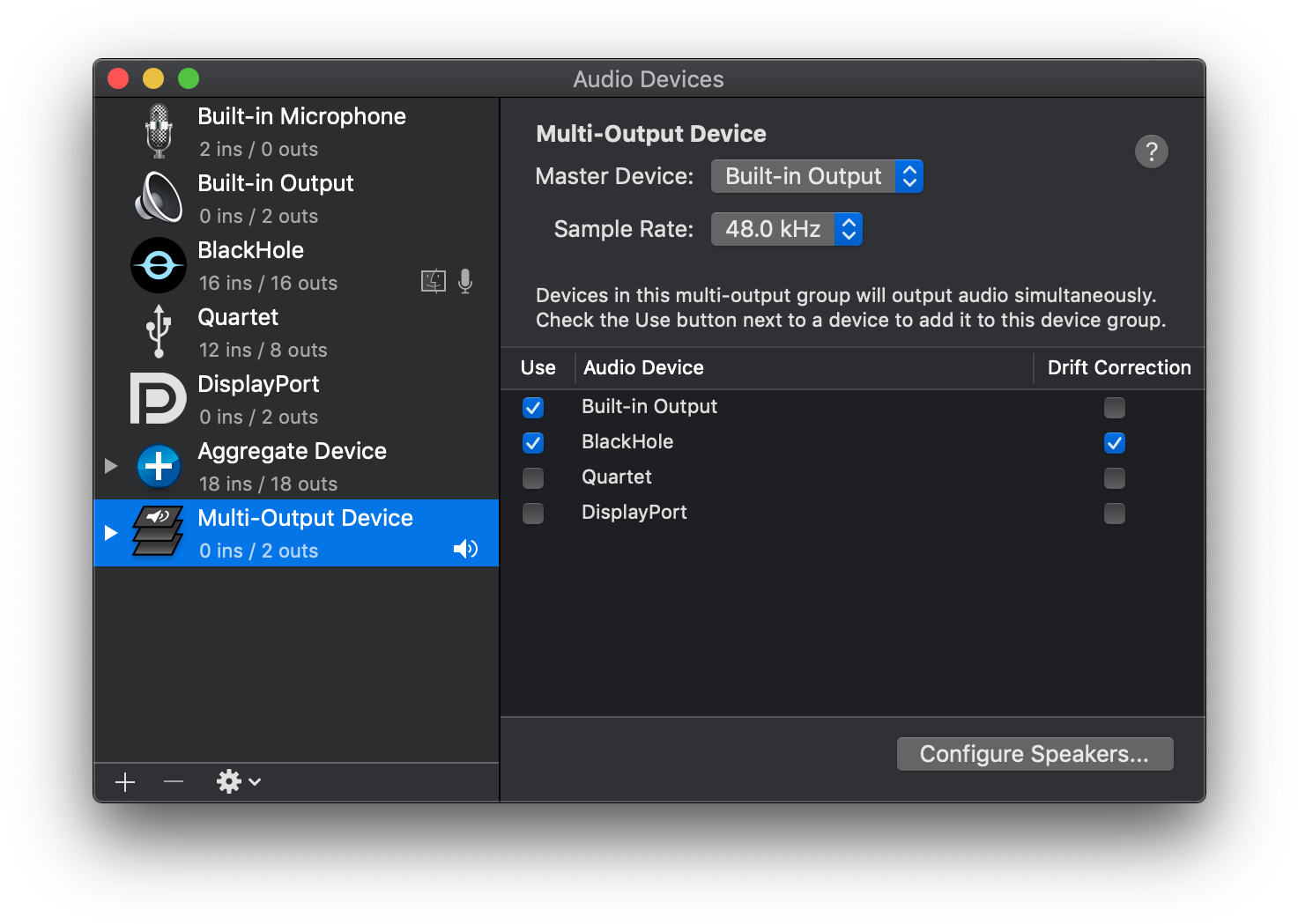Image resolution: width=1298 pixels, height=924 pixels.
Task: Select Multi-Output Device name in sidebar
Action: [x=305, y=518]
